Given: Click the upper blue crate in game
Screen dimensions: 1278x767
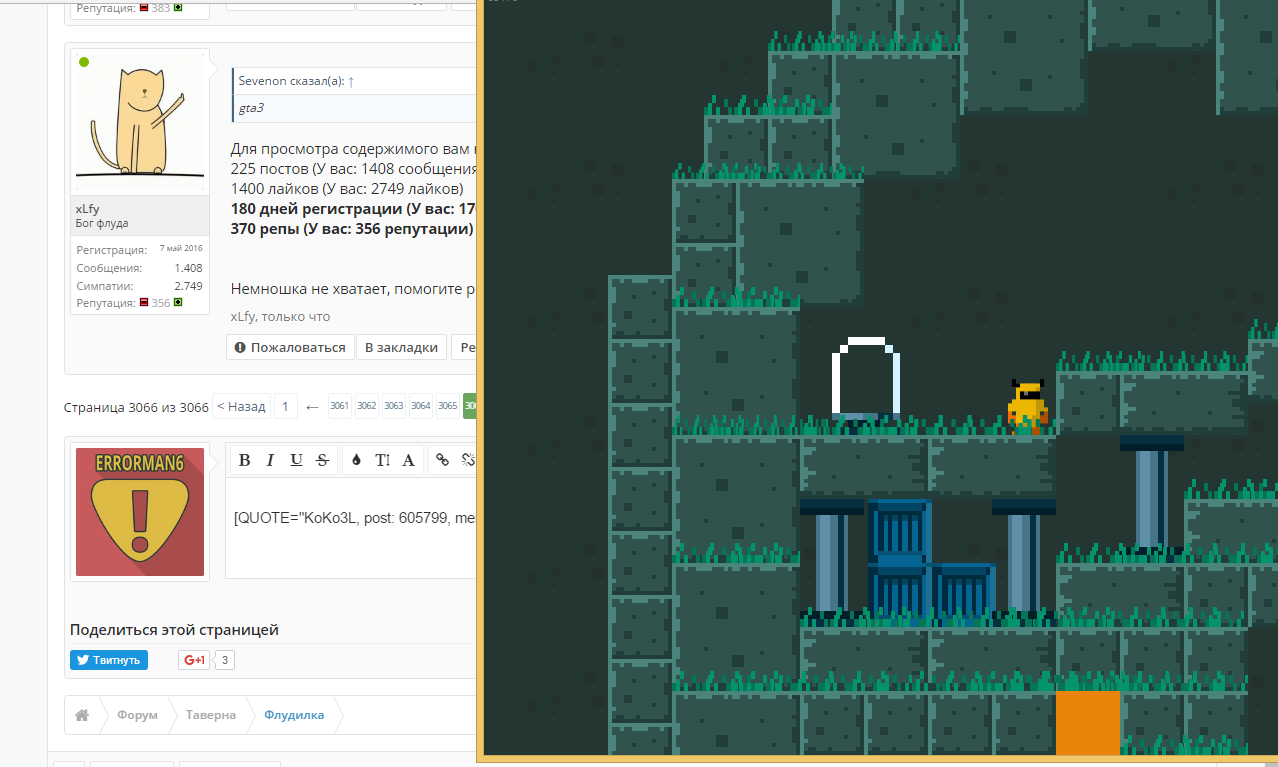Looking at the screenshot, I should point(899,531).
